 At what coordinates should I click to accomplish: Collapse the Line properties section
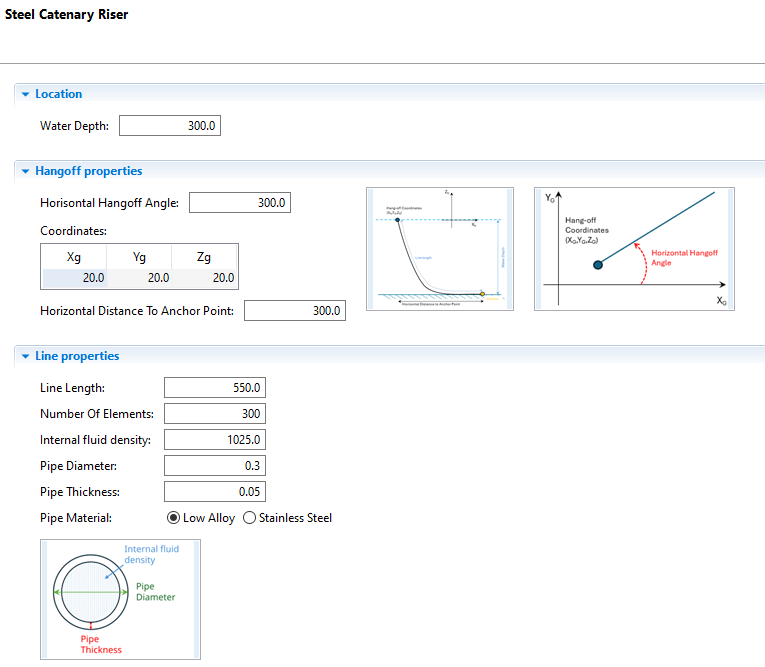pyautogui.click(x=26, y=356)
